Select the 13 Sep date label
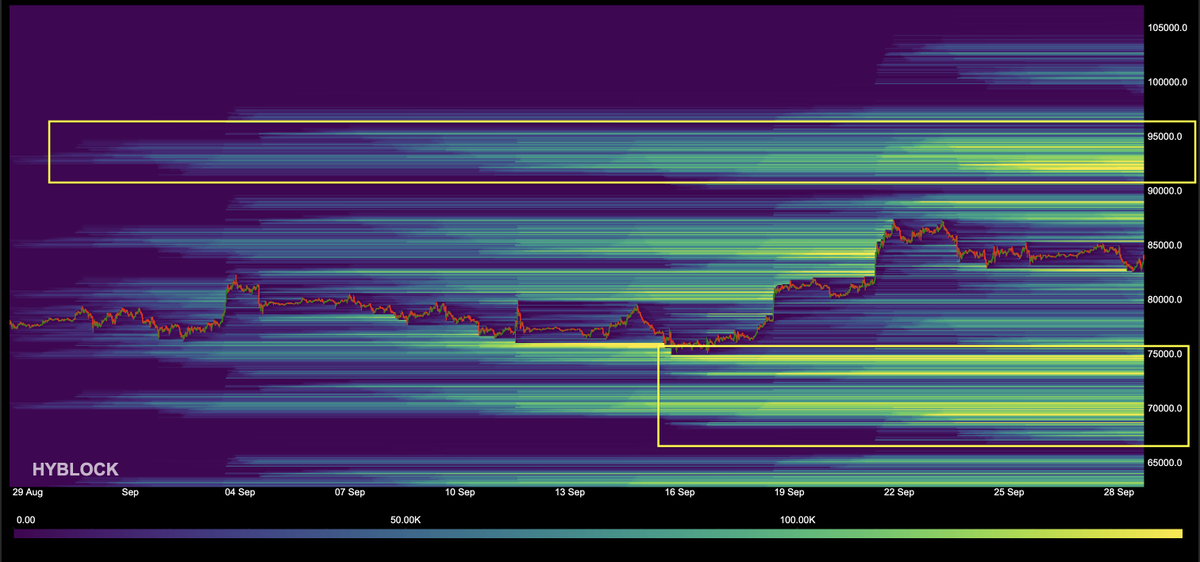 click(x=569, y=493)
